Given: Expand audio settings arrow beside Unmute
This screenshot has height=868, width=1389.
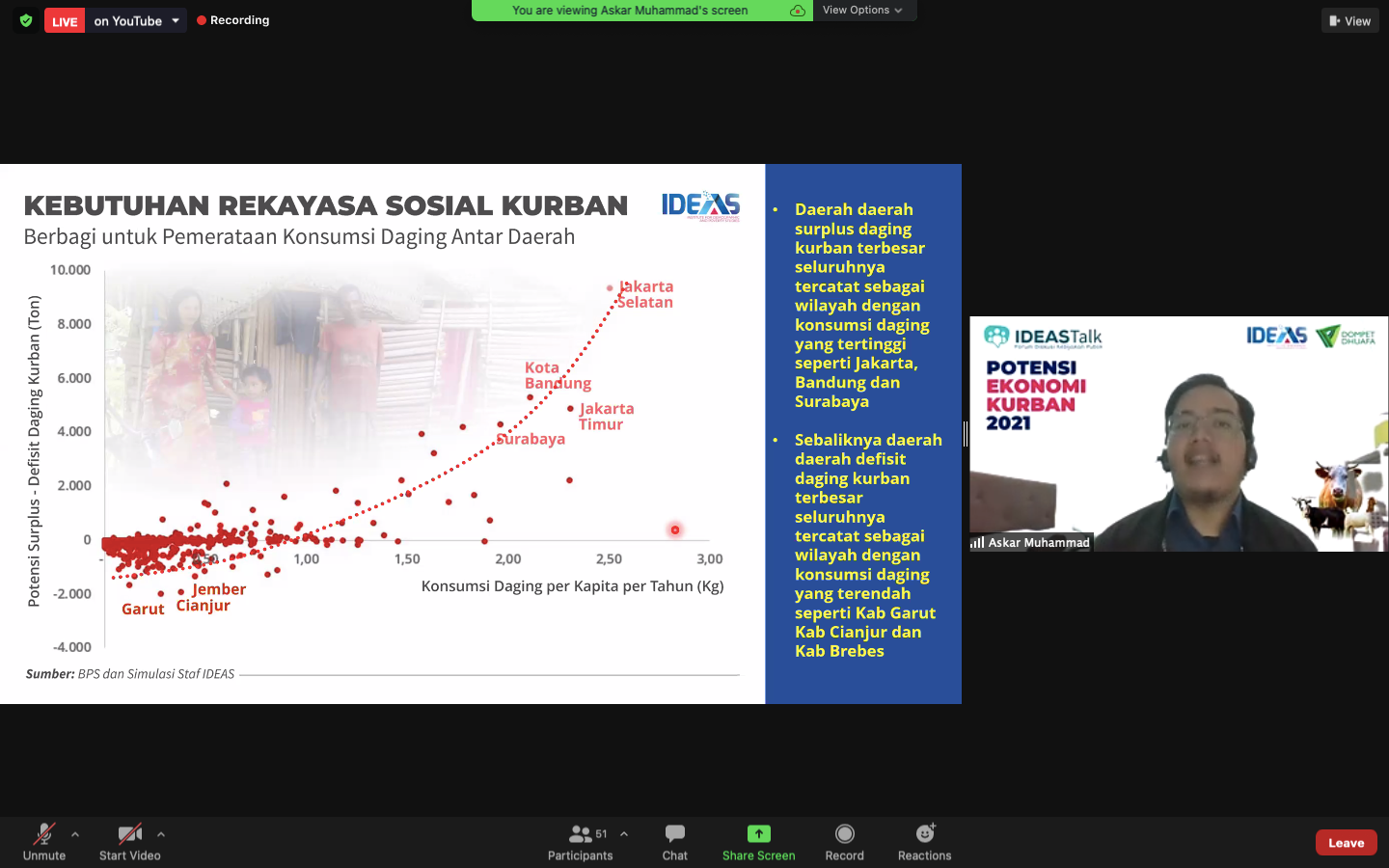Looking at the screenshot, I should [75, 834].
